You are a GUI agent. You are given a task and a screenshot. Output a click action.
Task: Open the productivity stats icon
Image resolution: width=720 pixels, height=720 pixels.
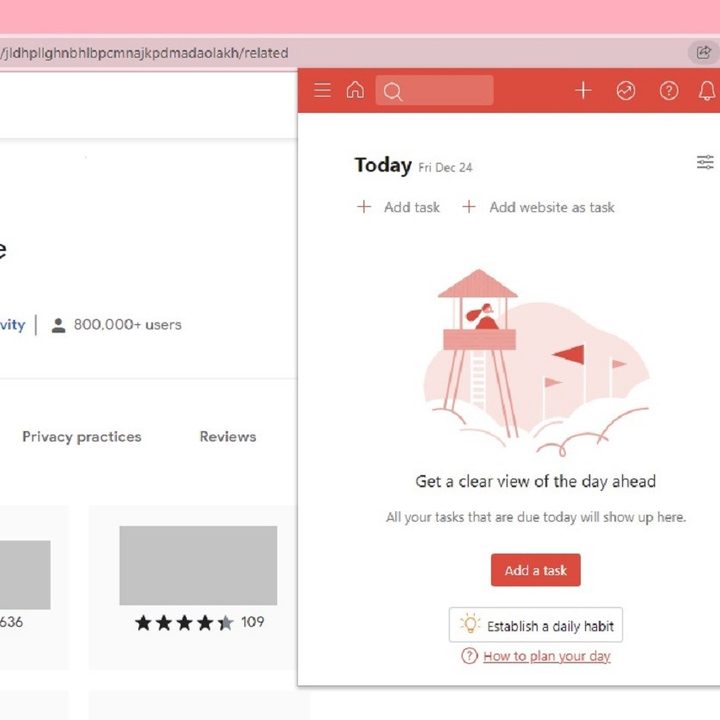click(x=626, y=90)
